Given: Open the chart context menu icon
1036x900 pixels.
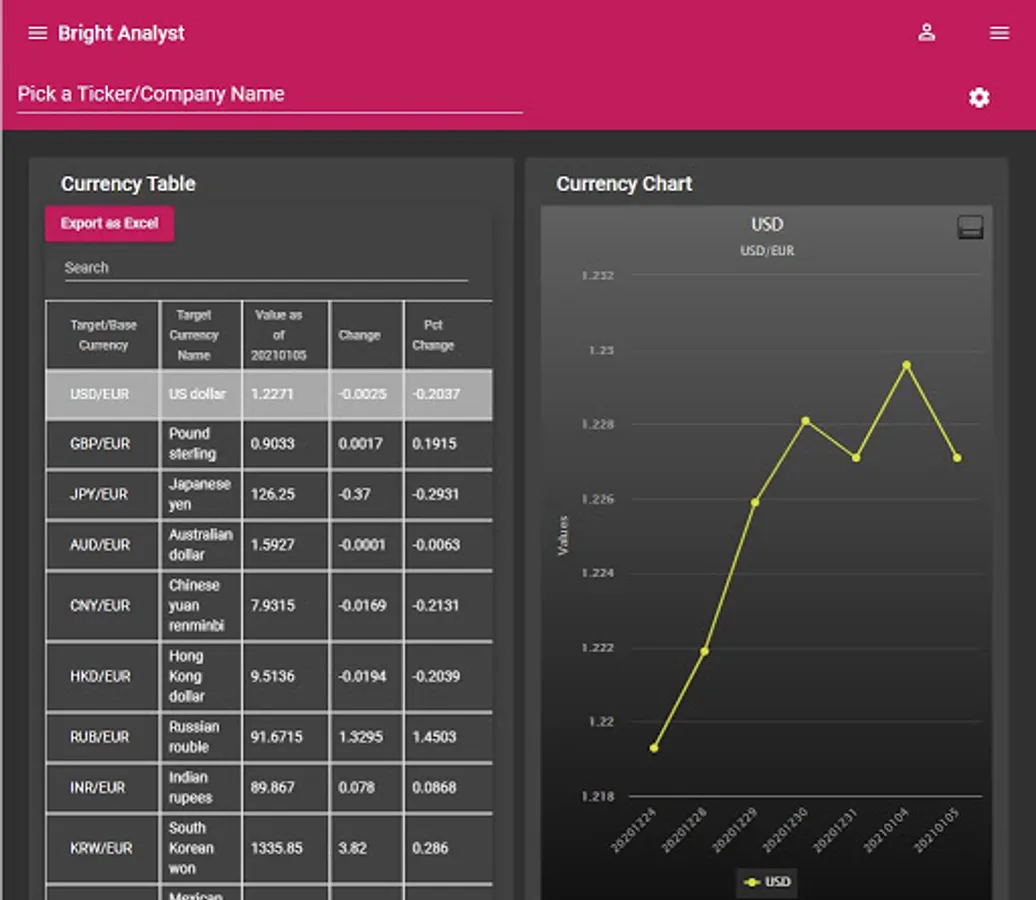Looking at the screenshot, I should [x=970, y=227].
